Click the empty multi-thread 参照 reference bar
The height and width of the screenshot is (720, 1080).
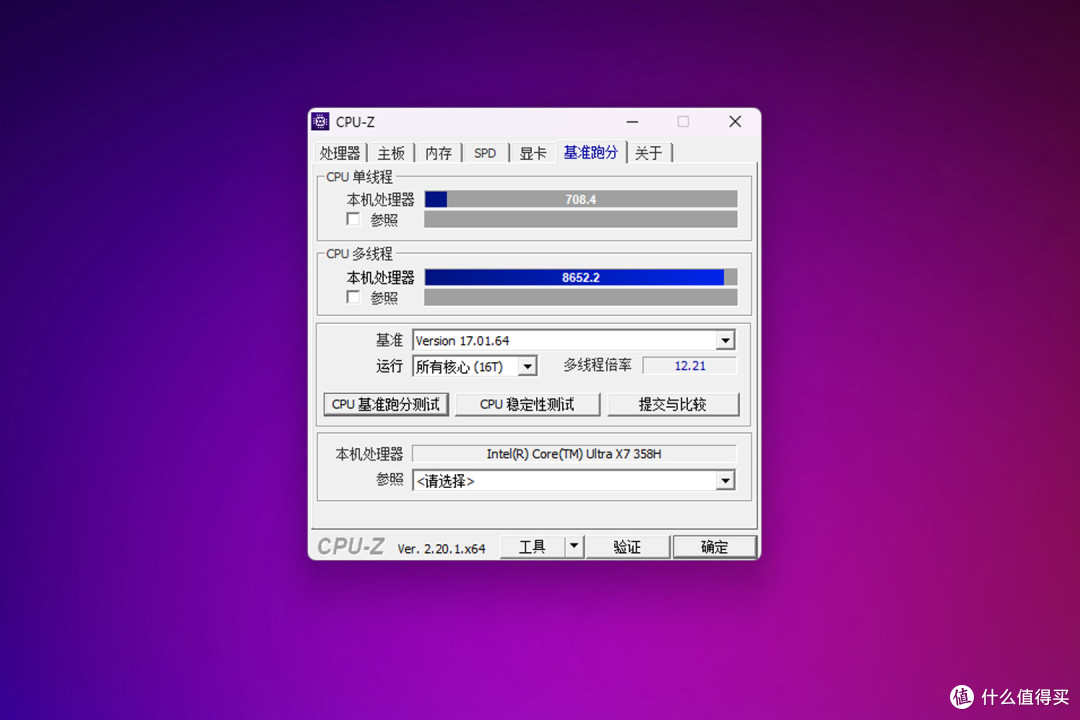pos(581,298)
